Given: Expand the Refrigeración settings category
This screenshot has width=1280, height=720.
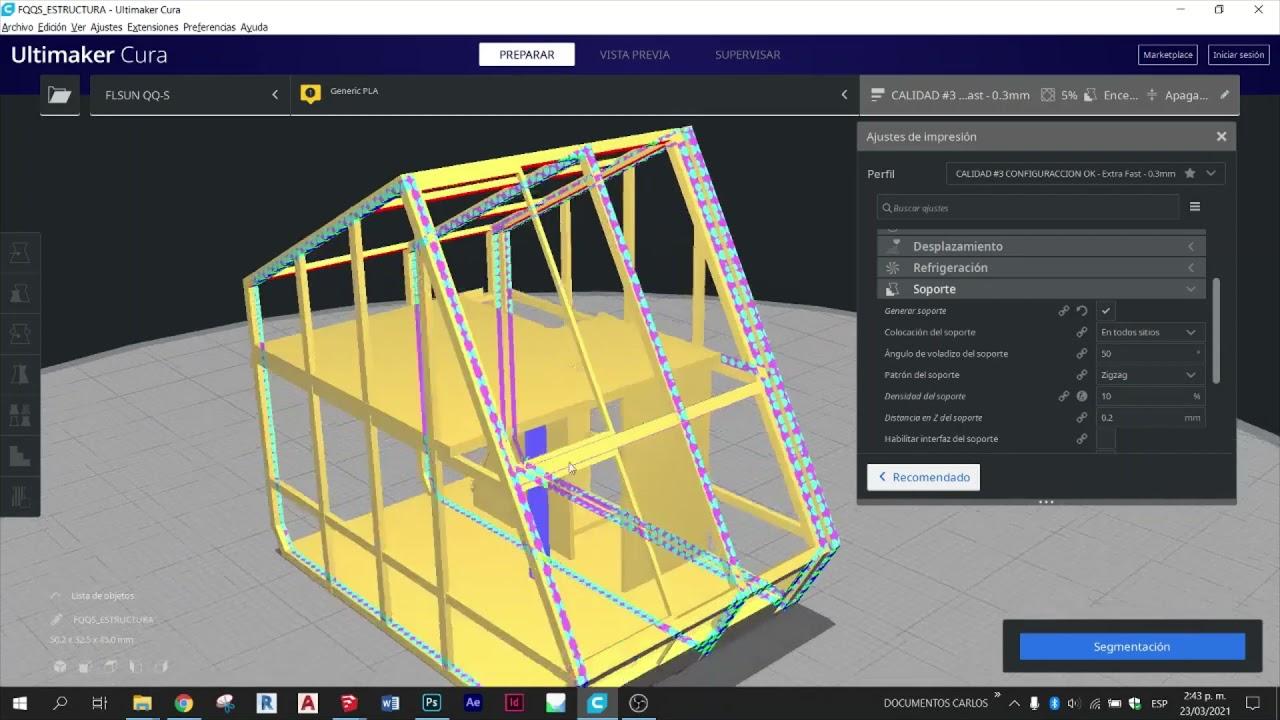Looking at the screenshot, I should click(x=1041, y=267).
